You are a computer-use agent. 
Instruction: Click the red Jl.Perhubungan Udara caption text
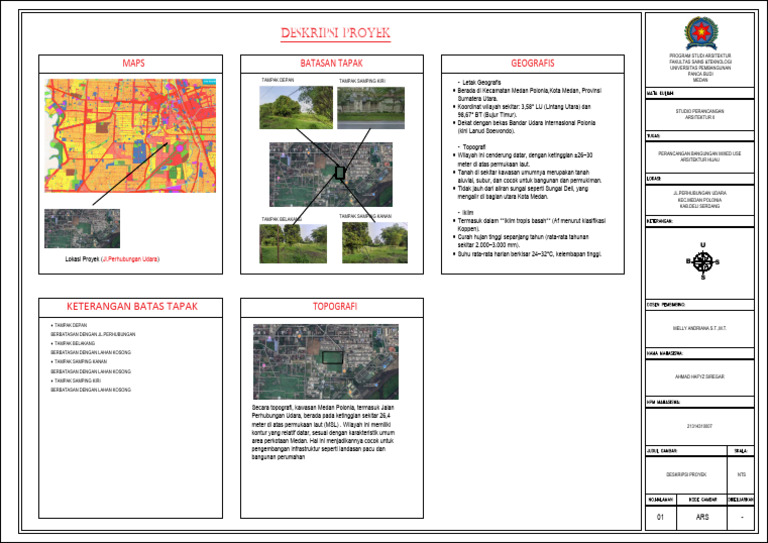pyautogui.click(x=130, y=259)
